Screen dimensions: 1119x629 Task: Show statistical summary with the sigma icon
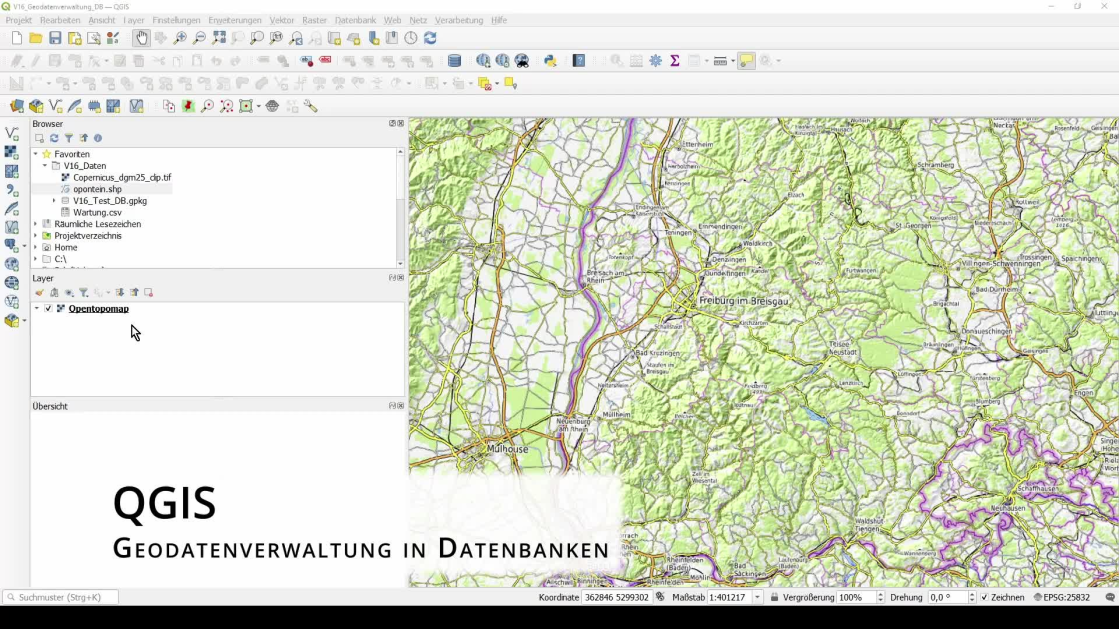click(x=674, y=61)
